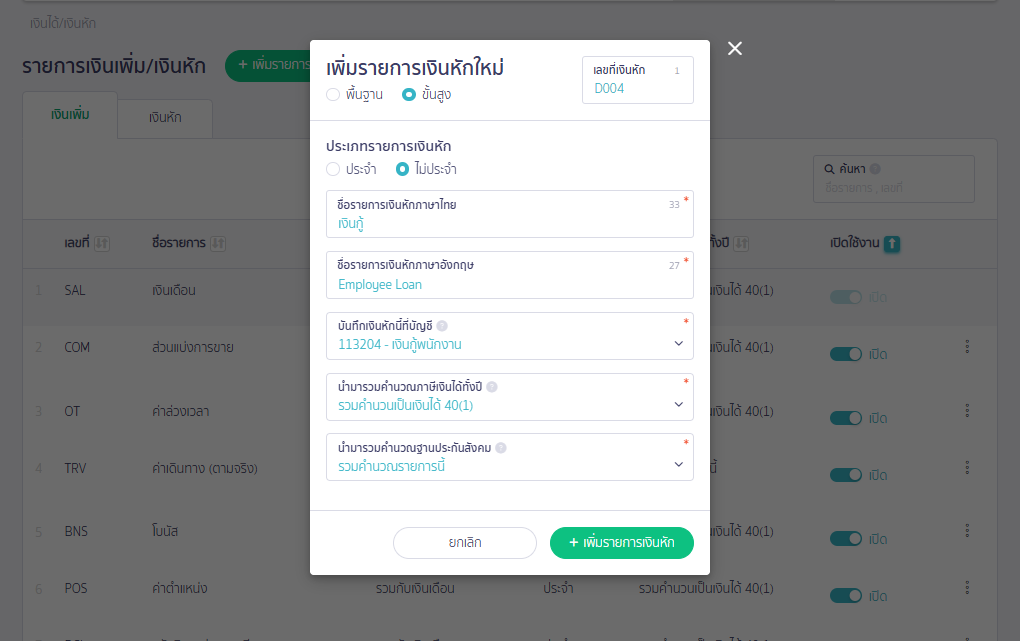Select the พื้นฐาน radio button
The height and width of the screenshot is (641, 1020).
331,94
